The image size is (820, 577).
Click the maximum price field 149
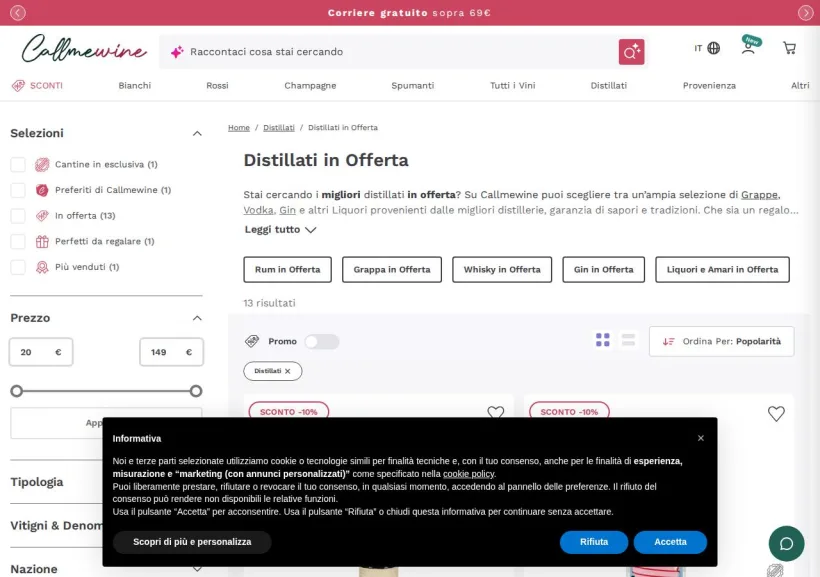(172, 352)
